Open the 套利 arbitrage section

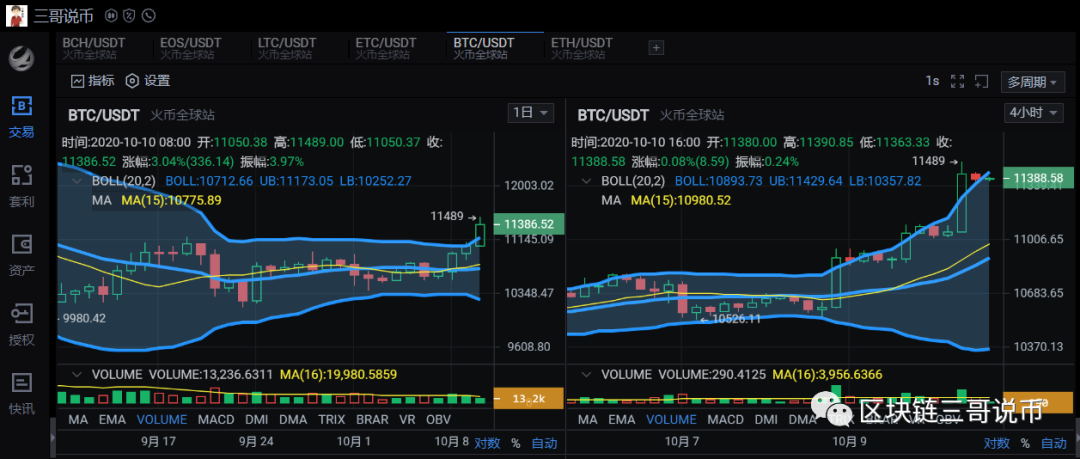click(x=21, y=187)
